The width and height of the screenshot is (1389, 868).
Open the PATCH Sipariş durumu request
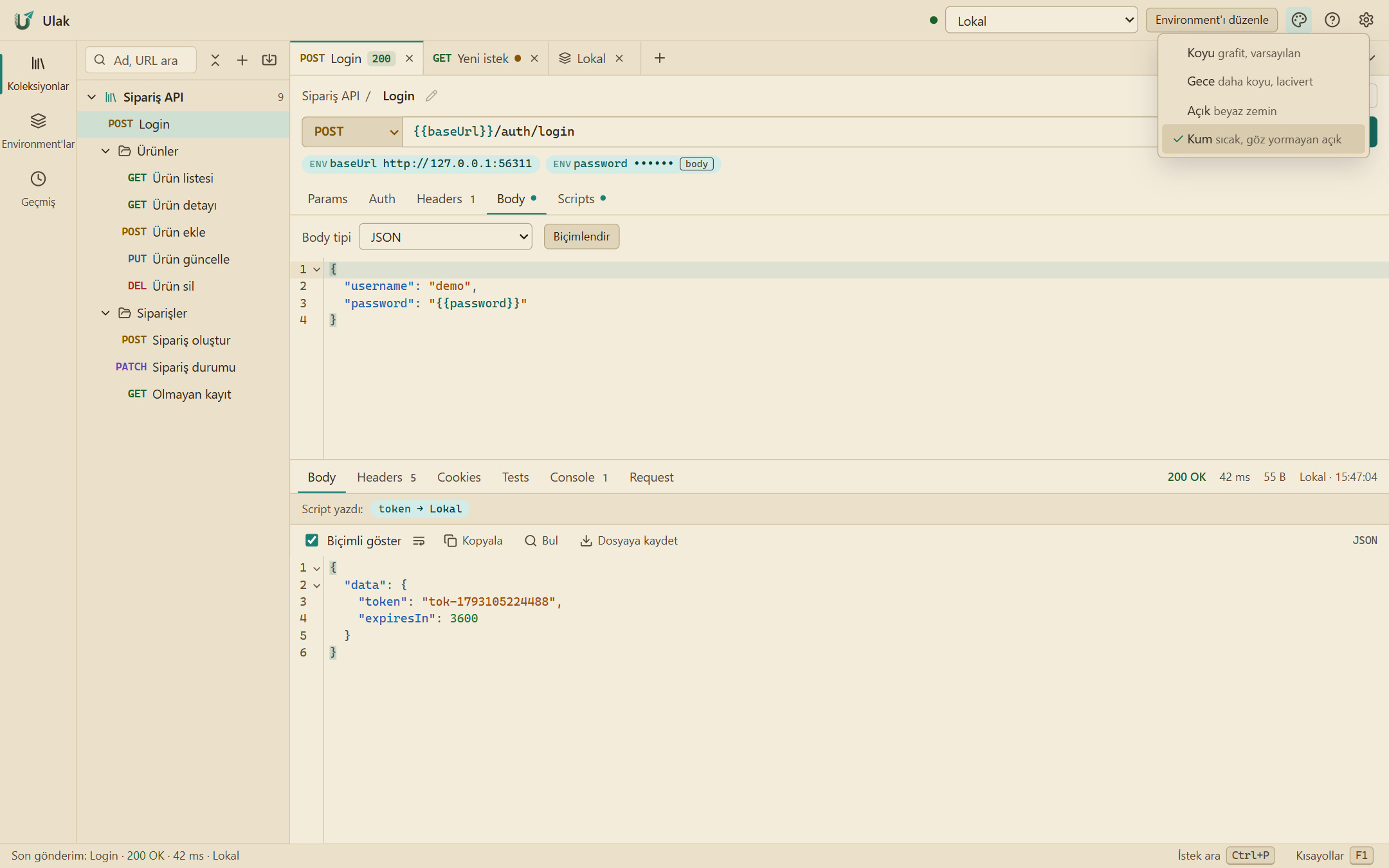[183, 367]
